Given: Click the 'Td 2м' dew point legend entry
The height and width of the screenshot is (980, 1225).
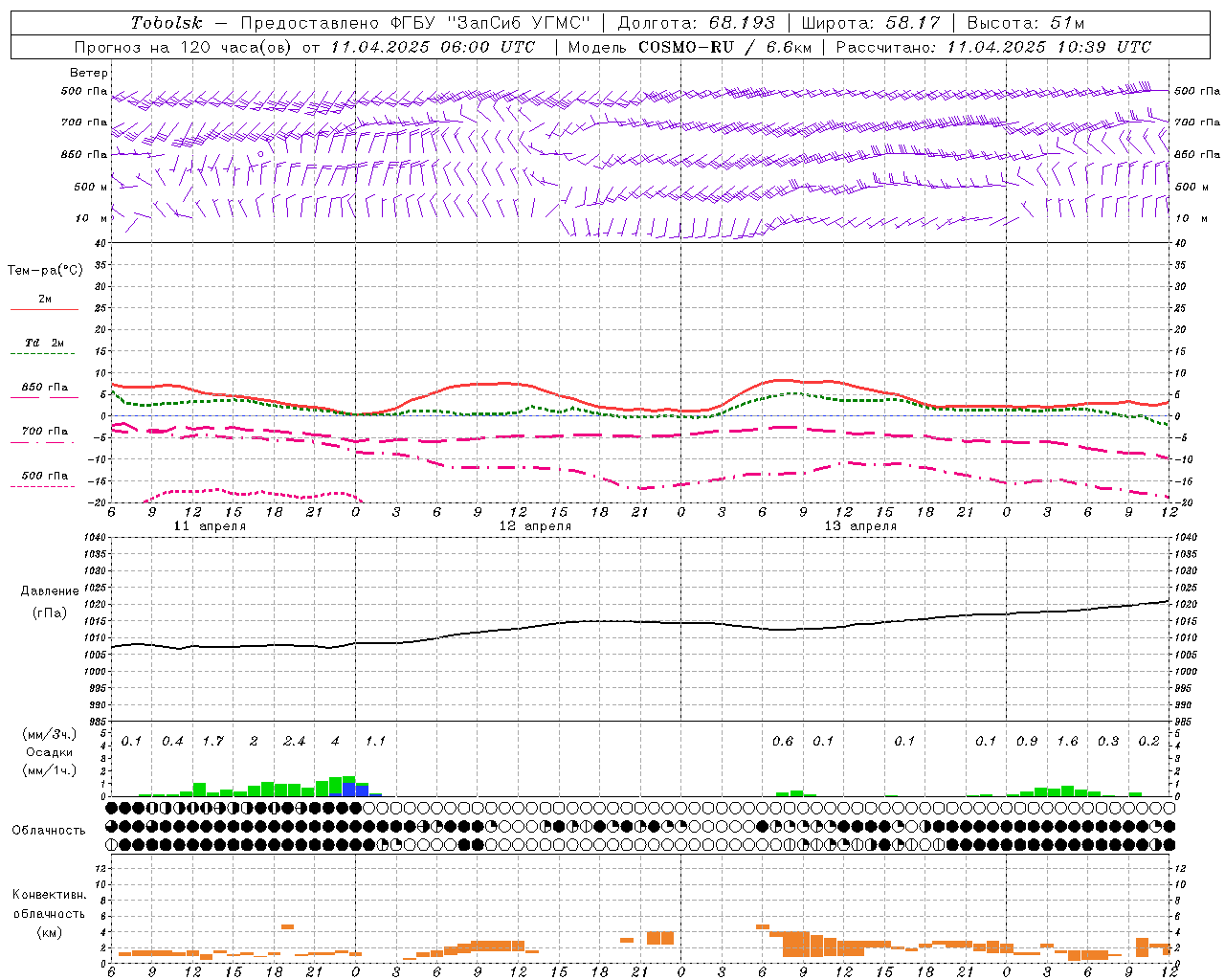Looking at the screenshot, I should pos(44,343).
